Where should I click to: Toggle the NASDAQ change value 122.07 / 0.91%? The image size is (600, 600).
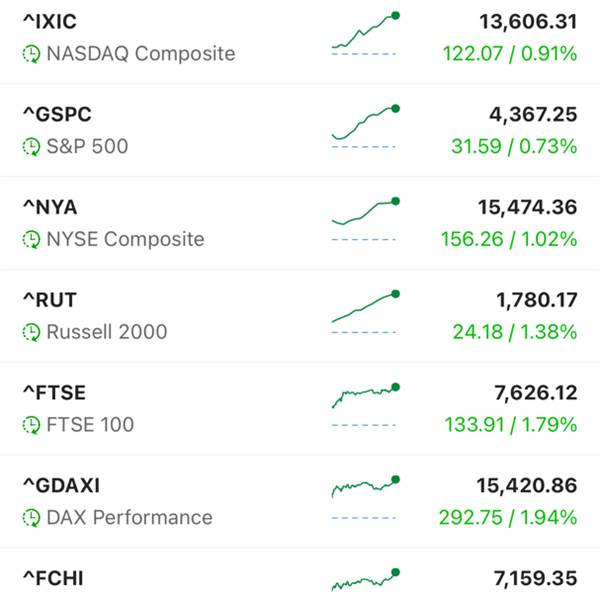(x=508, y=54)
